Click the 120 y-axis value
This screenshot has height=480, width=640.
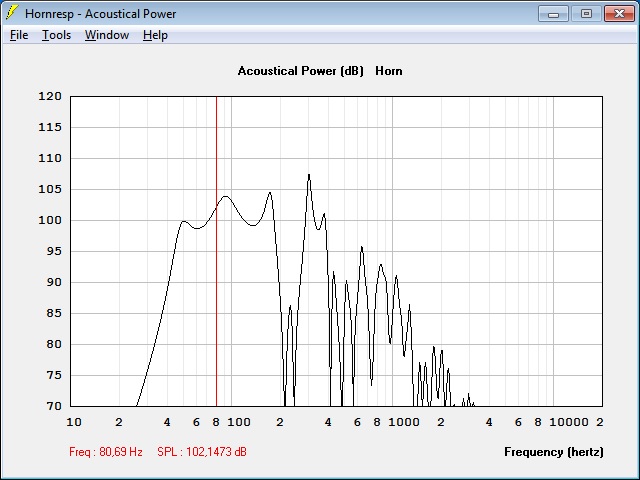50,96
